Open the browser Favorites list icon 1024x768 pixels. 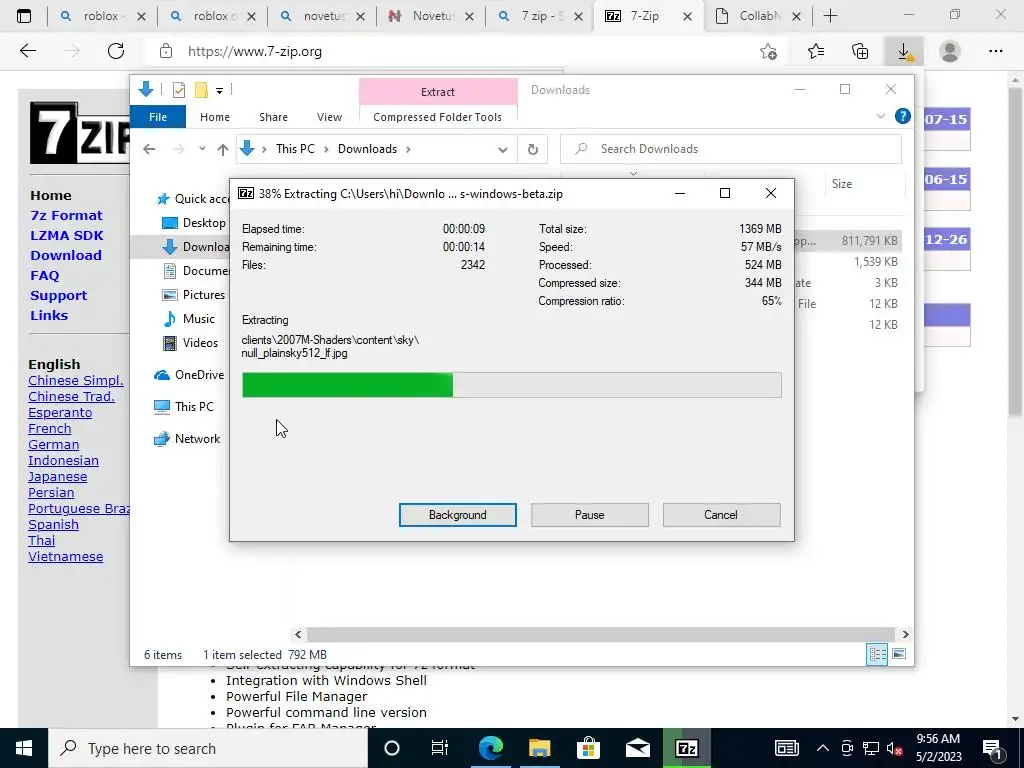coord(816,52)
